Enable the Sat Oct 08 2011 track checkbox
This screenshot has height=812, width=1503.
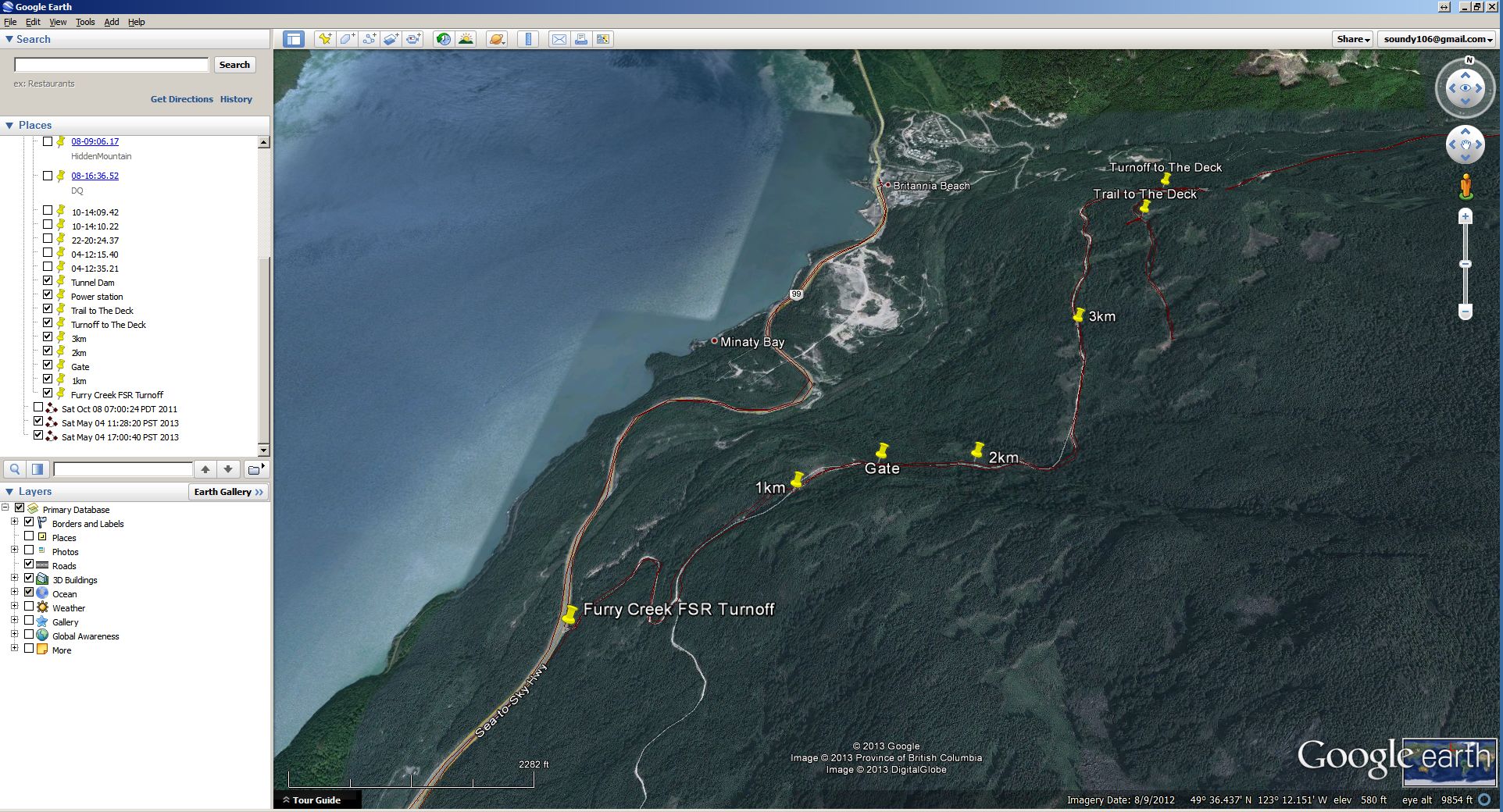pyautogui.click(x=38, y=408)
